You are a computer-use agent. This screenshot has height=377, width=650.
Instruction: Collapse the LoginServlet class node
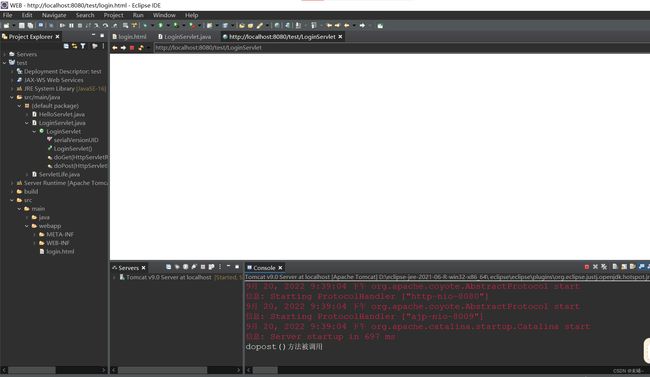coord(34,131)
